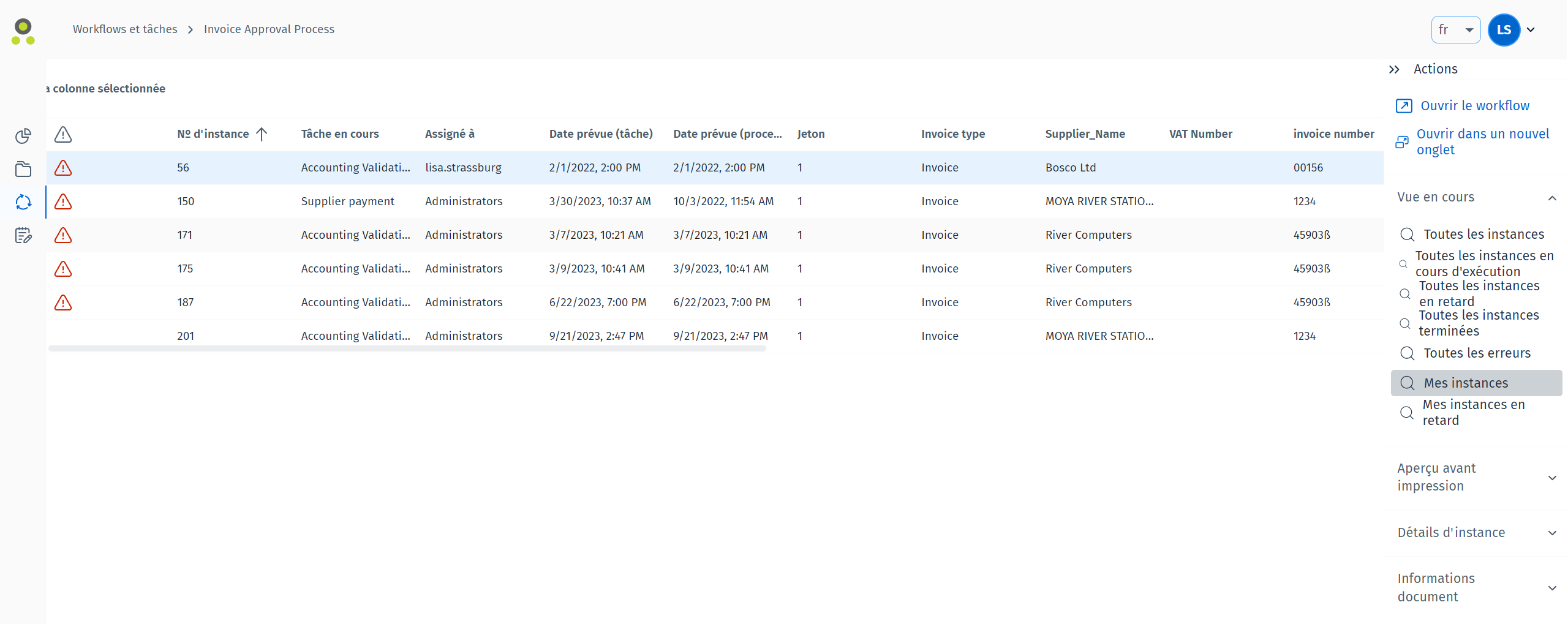Open the dashboard pie chart sidebar icon

tap(23, 135)
